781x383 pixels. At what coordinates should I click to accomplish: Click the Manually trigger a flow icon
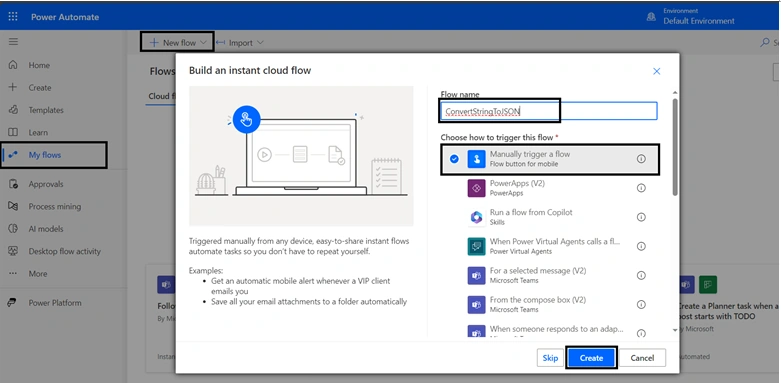(x=476, y=159)
